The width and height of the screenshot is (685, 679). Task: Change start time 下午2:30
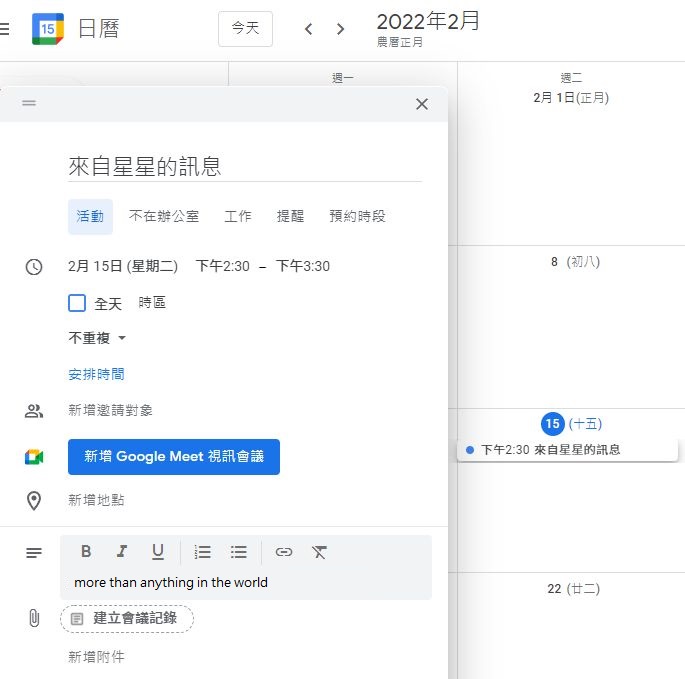pos(222,266)
